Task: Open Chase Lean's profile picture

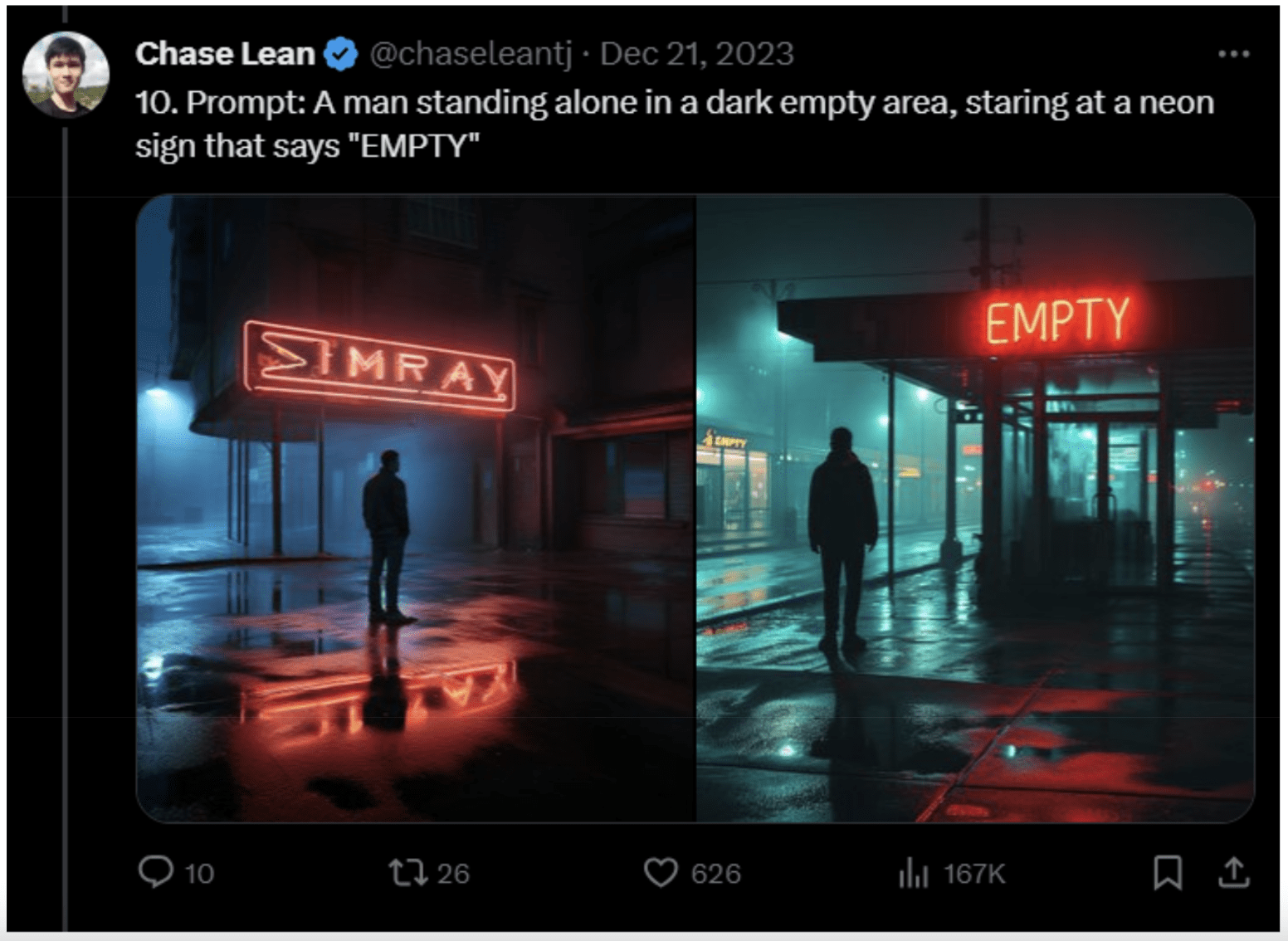Action: (x=66, y=74)
